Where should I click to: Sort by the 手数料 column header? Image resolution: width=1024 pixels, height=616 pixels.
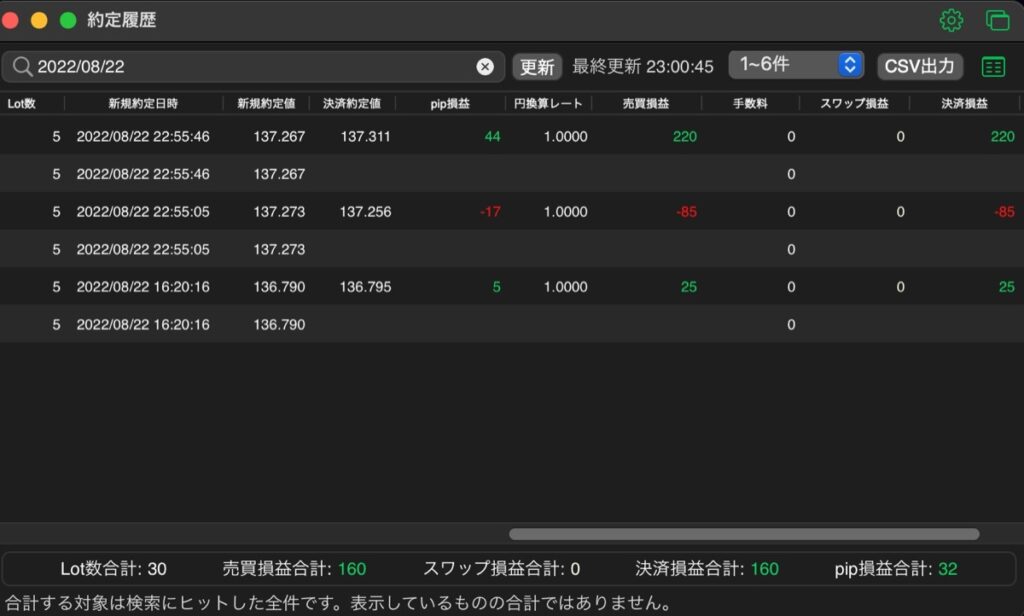pyautogui.click(x=750, y=103)
